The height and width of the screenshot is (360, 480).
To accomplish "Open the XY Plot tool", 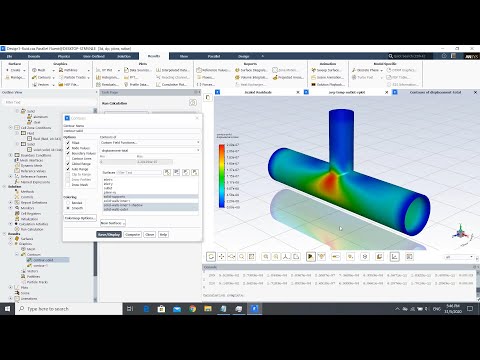I will click(104, 70).
